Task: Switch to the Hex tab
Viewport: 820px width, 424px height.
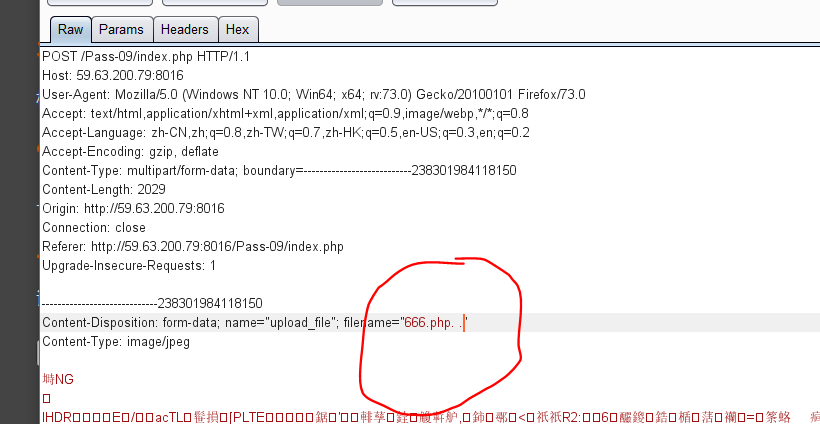Action: [237, 29]
